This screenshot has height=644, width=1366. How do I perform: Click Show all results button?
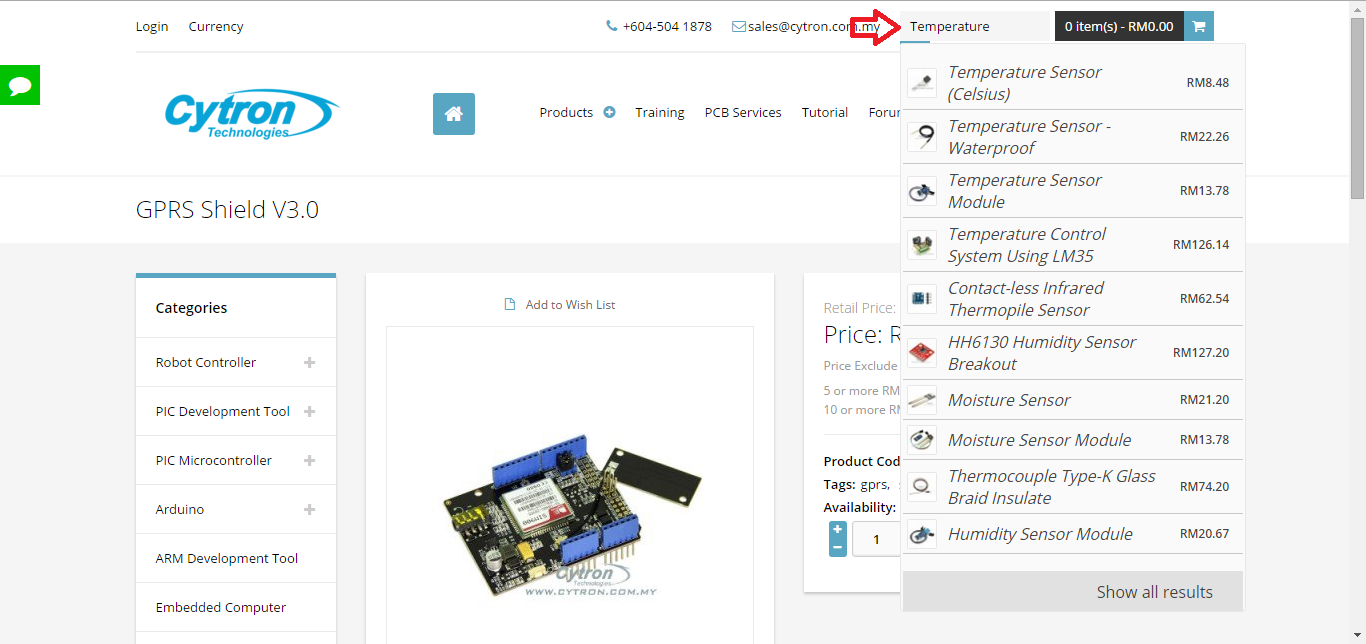(x=1073, y=592)
